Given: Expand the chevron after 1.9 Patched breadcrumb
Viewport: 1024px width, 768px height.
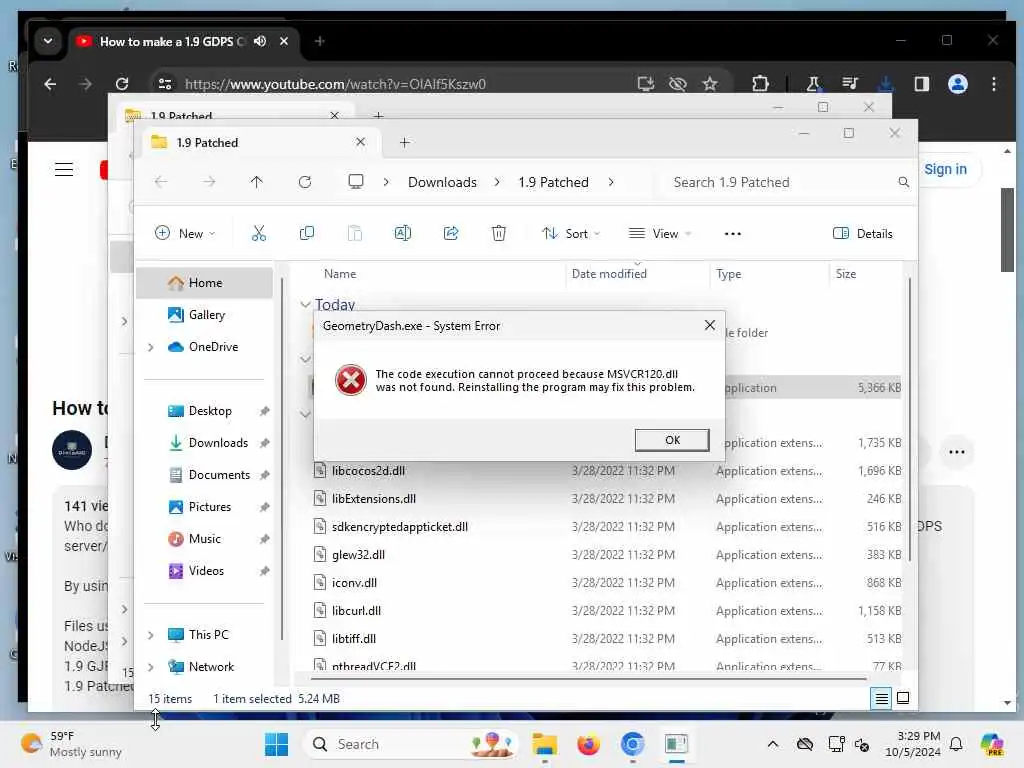Looking at the screenshot, I should coord(611,182).
